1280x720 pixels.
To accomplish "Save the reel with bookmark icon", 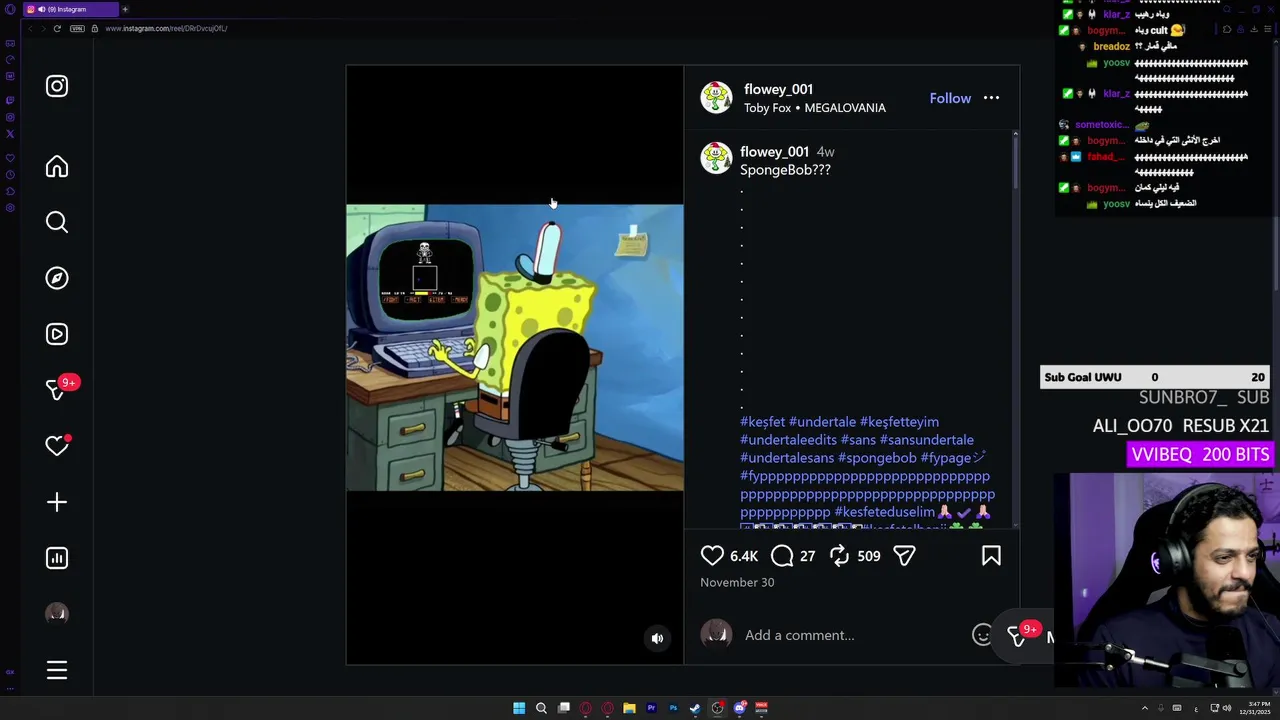I will pyautogui.click(x=991, y=555).
